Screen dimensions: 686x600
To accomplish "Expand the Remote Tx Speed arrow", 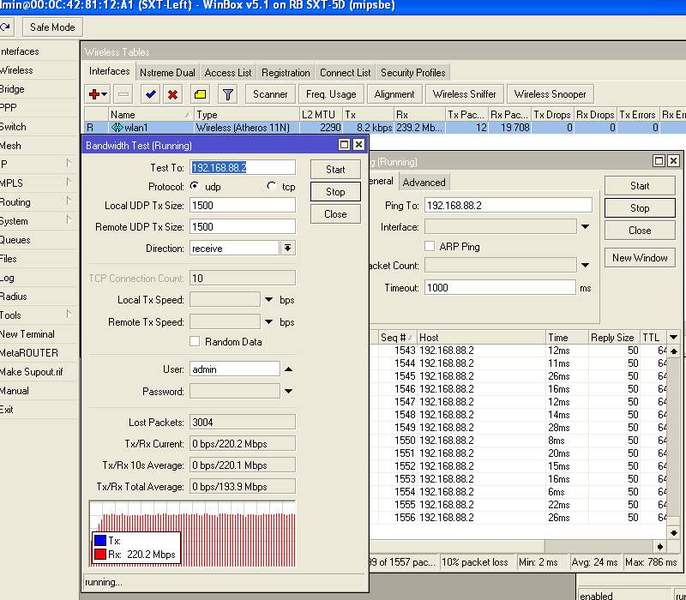I will point(269,322).
